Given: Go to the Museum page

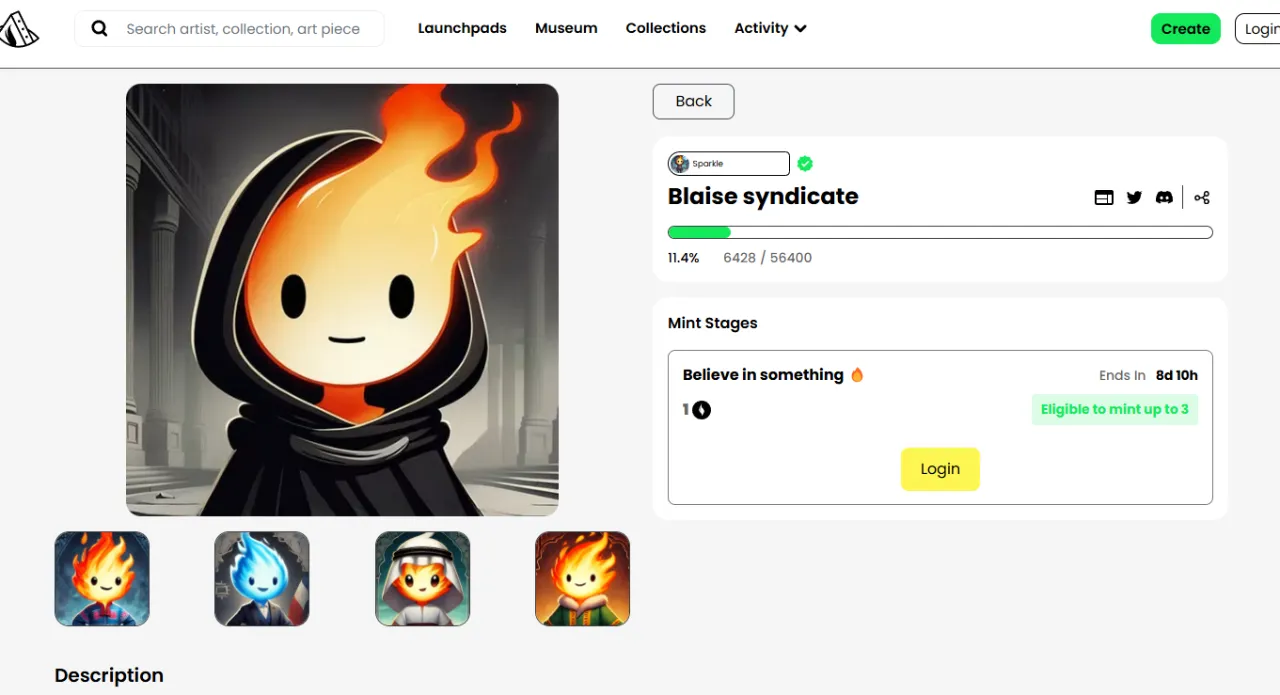Looking at the screenshot, I should point(566,28).
